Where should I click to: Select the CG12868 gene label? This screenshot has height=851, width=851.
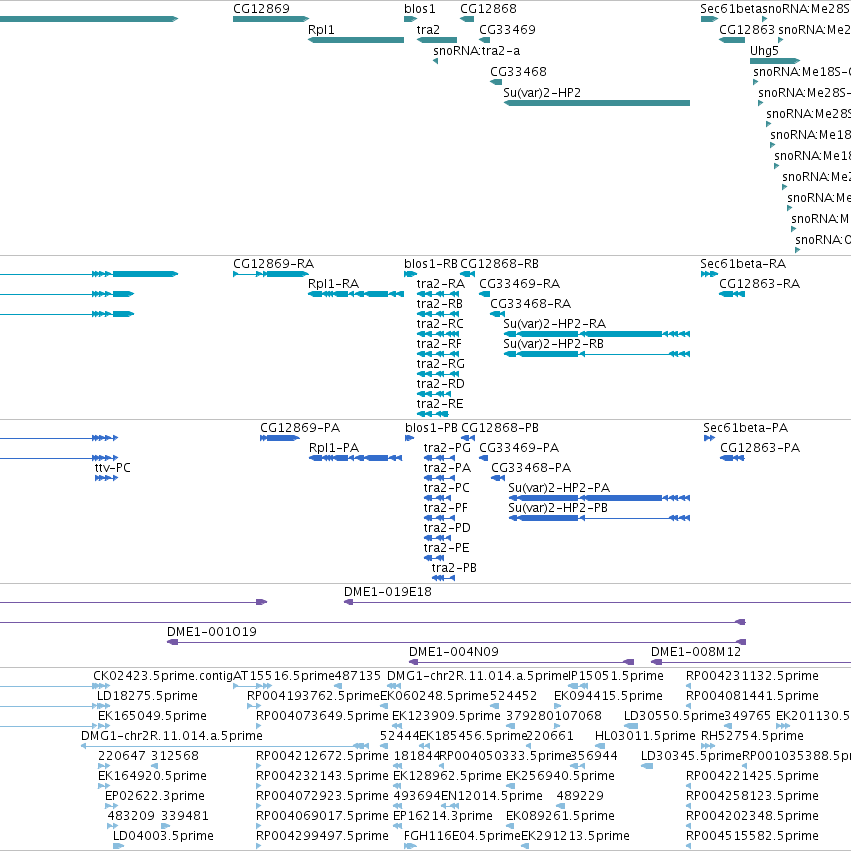[488, 9]
